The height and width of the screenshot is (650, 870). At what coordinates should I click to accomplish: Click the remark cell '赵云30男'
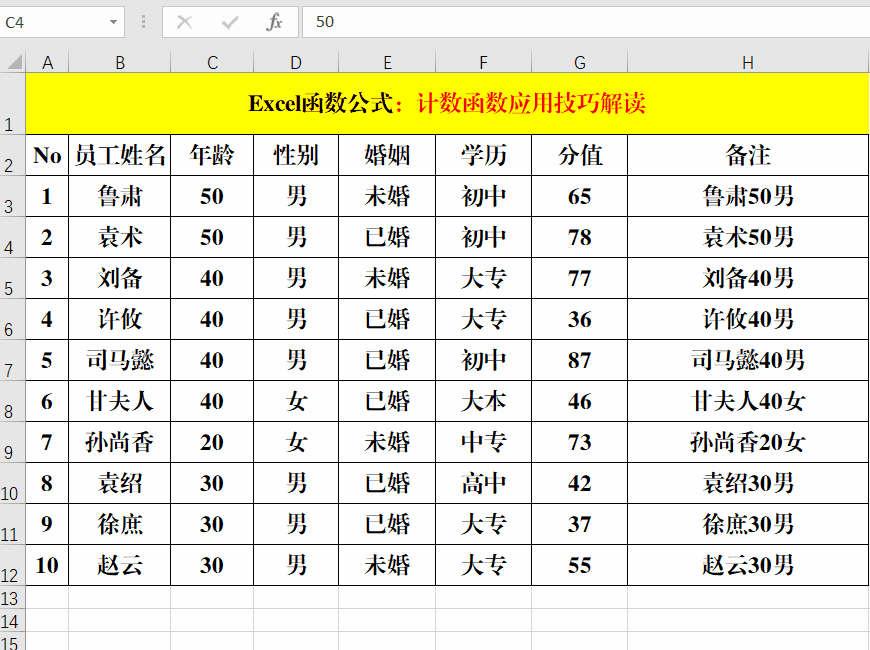748,565
